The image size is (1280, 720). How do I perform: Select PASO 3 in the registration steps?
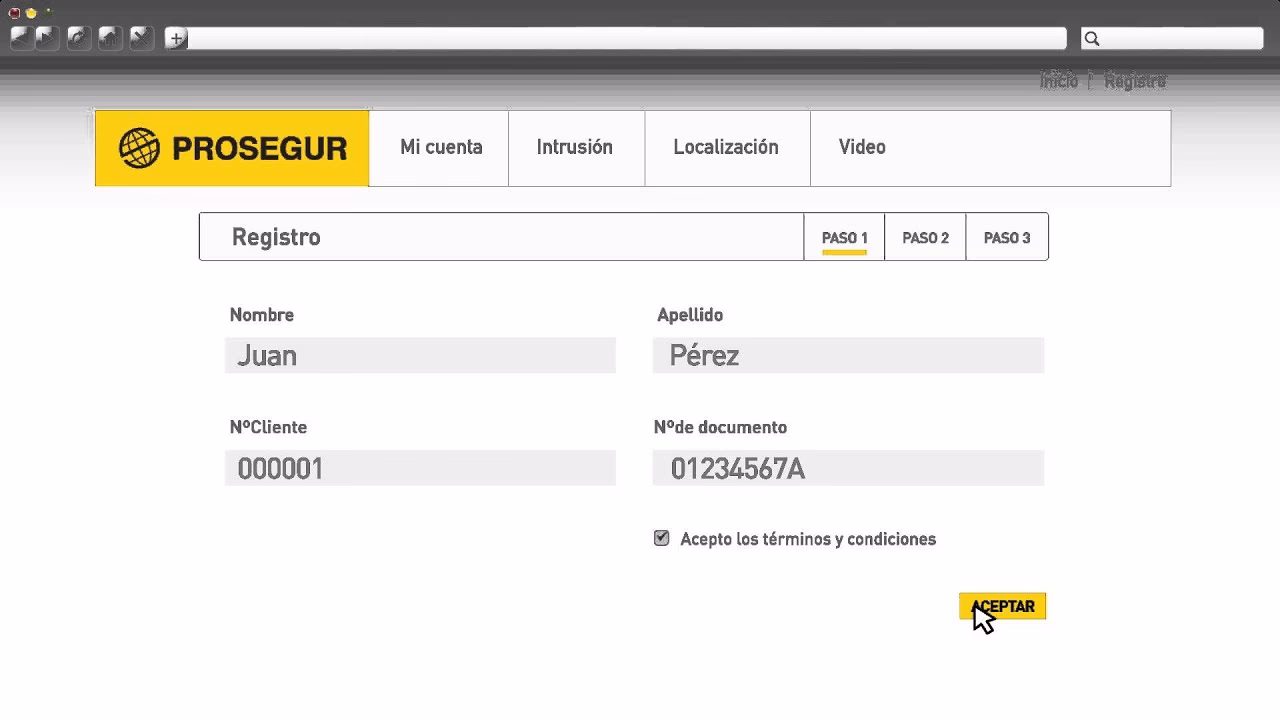(1006, 237)
